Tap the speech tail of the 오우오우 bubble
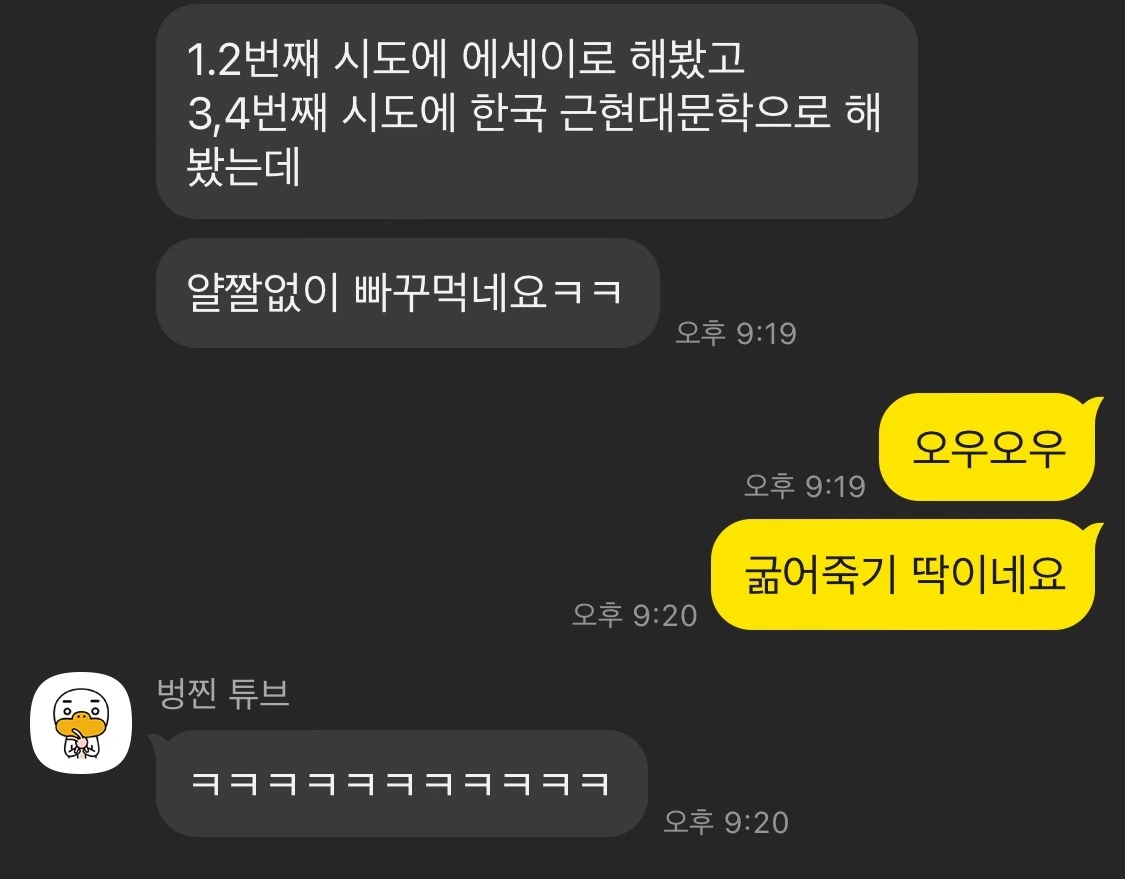Screen dimensions: 1125x879 (x=1094, y=405)
